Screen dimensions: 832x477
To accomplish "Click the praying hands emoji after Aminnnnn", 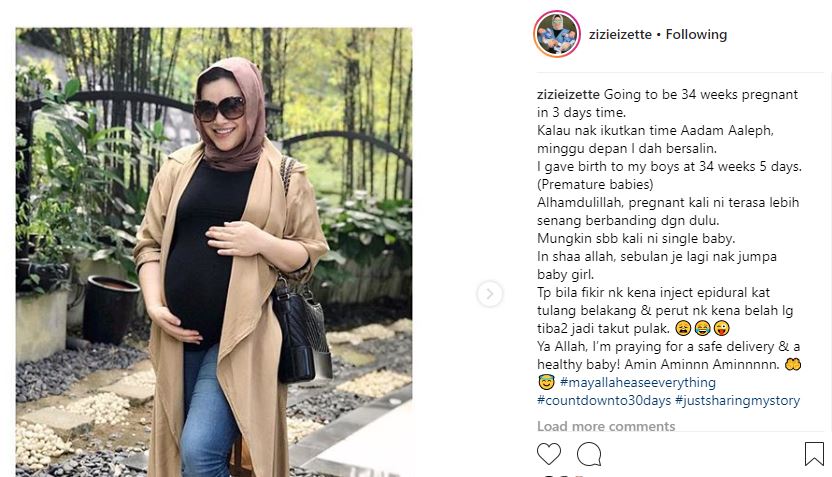I will click(x=793, y=365).
